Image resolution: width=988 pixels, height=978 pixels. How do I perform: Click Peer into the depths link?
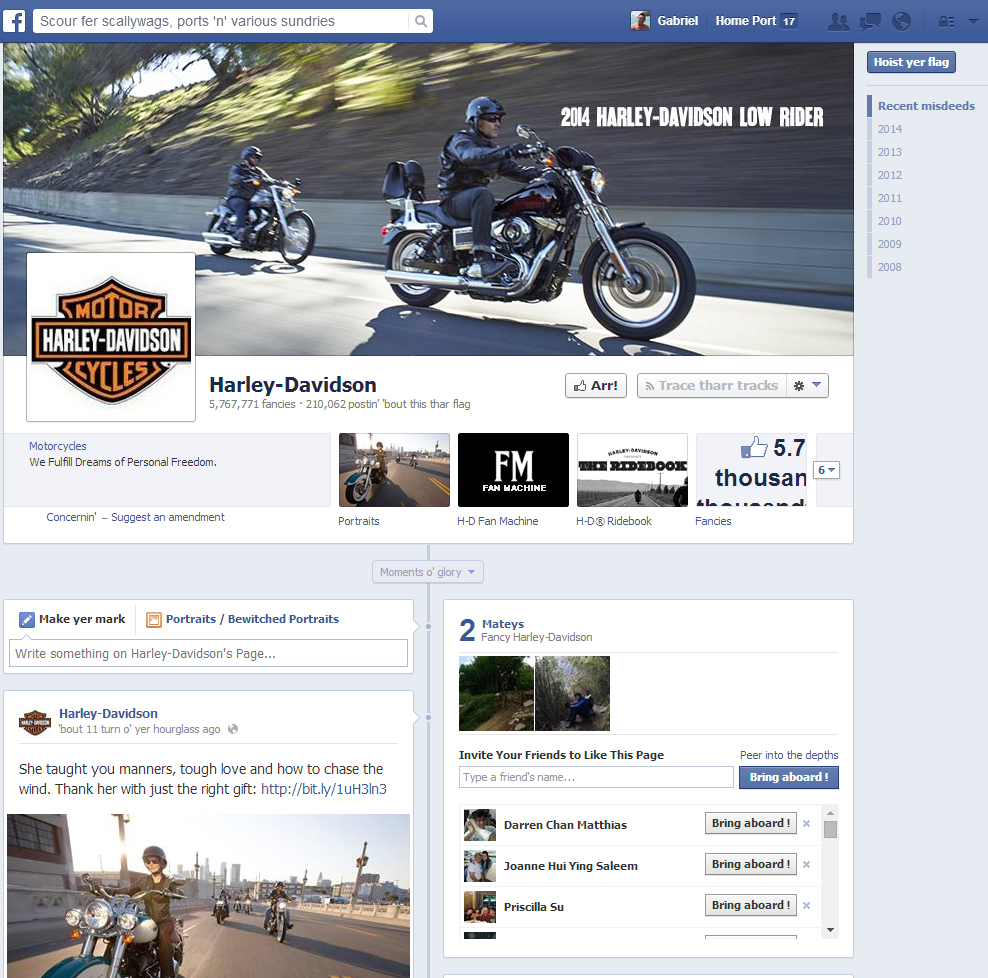click(789, 755)
